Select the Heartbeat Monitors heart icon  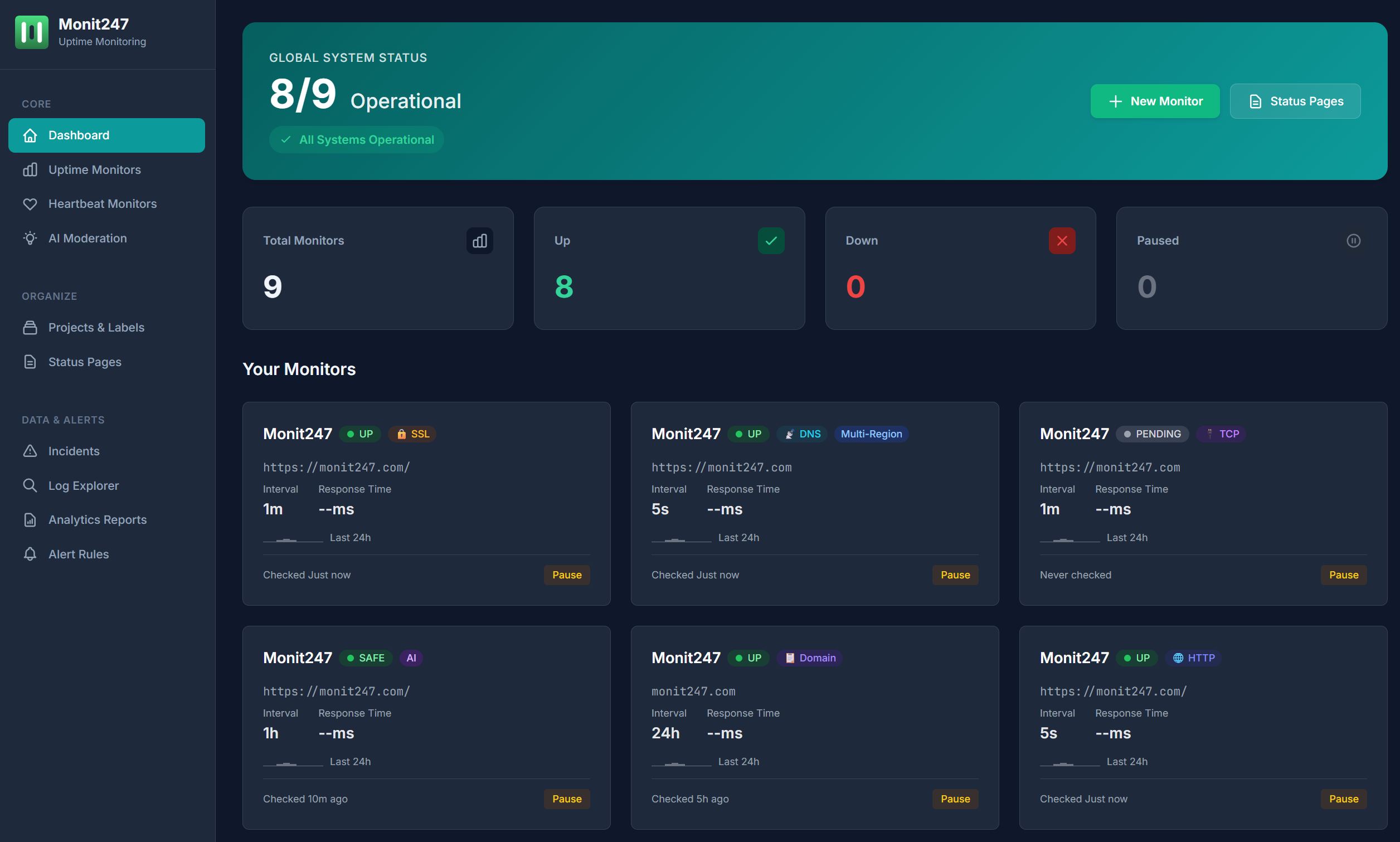(x=30, y=204)
